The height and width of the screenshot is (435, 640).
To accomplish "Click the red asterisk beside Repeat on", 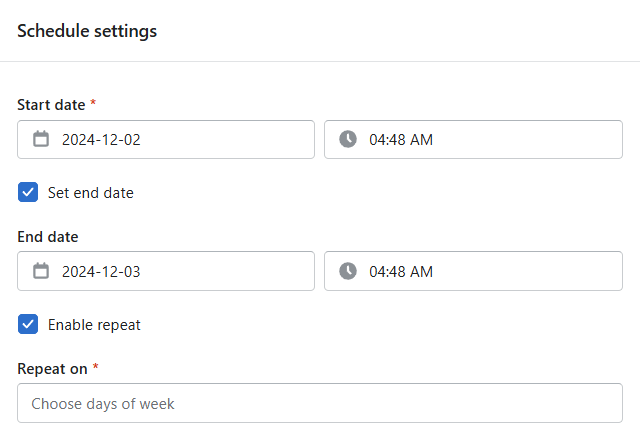I will point(96,366).
